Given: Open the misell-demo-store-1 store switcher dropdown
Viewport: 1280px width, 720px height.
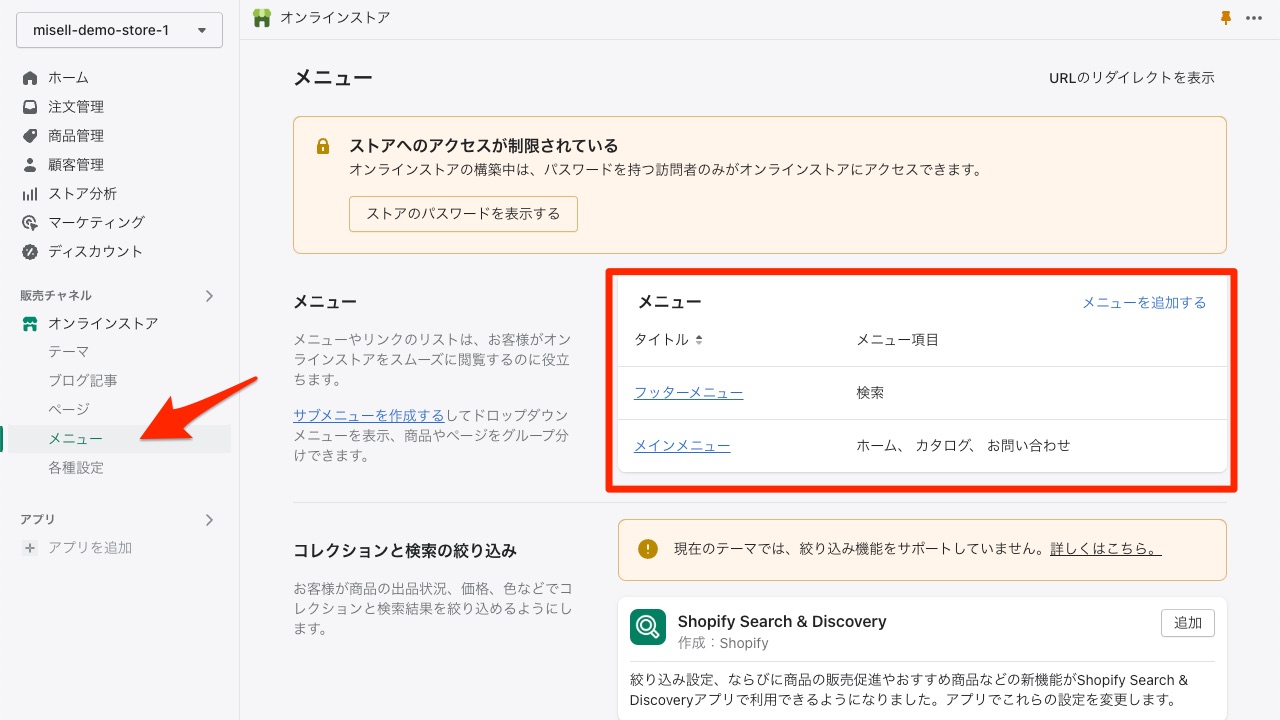Looking at the screenshot, I should pyautogui.click(x=119, y=30).
